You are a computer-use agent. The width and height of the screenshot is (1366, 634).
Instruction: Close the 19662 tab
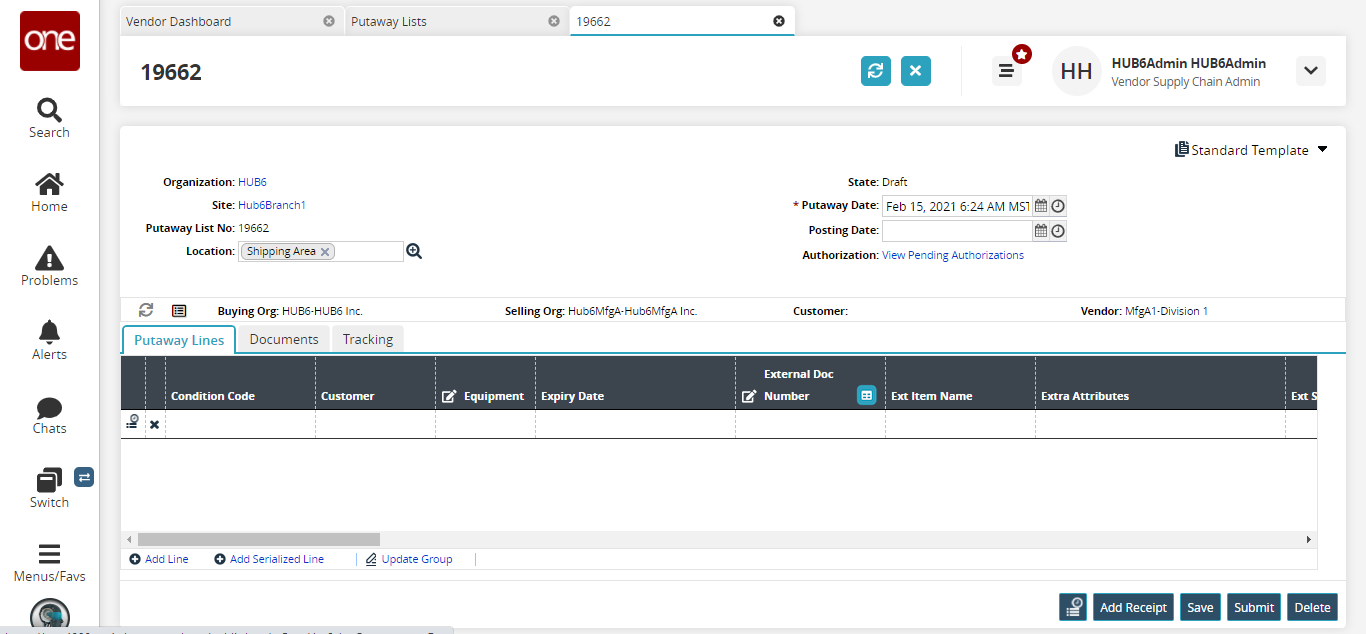tap(779, 21)
